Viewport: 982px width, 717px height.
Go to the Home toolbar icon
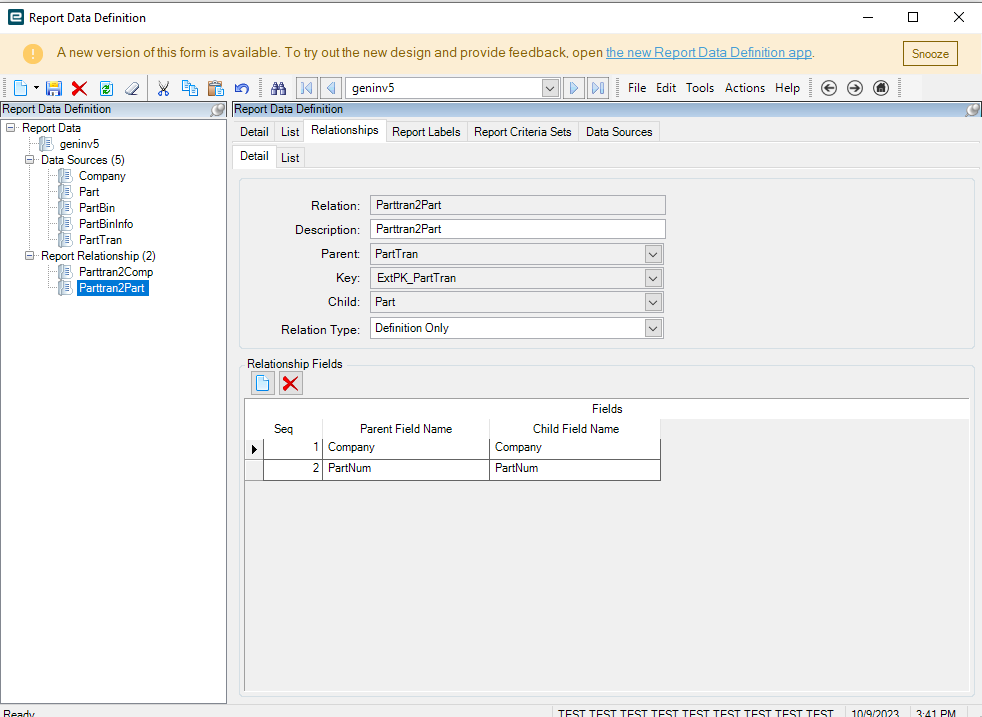pyautogui.click(x=881, y=88)
